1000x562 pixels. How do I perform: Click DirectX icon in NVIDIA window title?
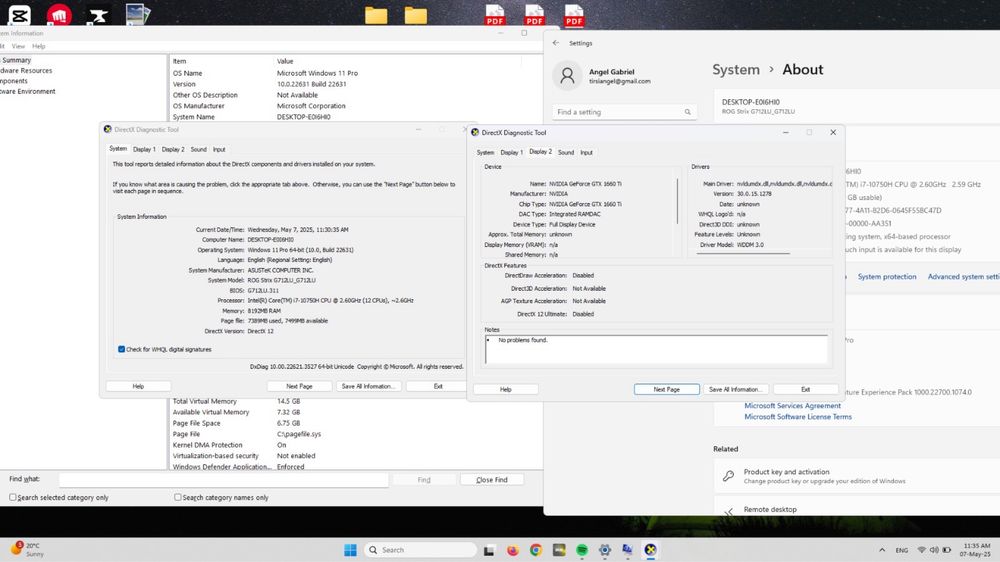[475, 133]
